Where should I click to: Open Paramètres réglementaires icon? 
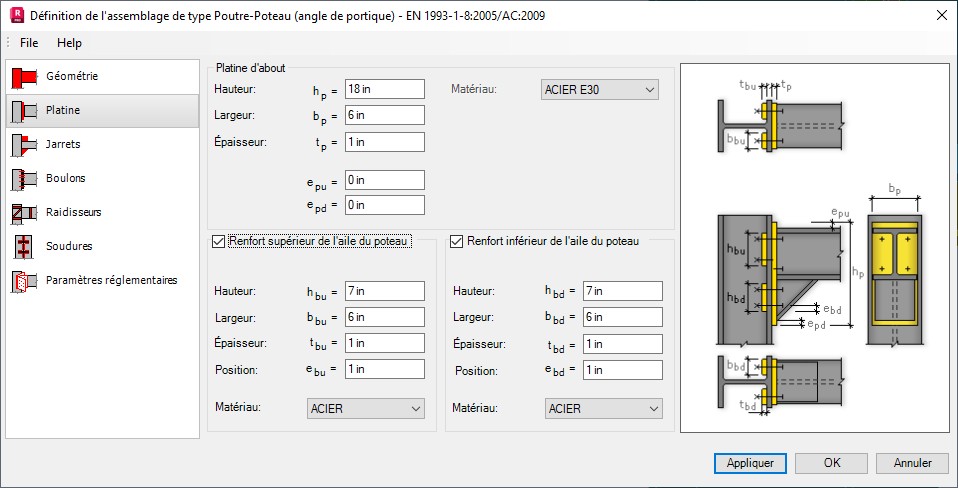[x=23, y=281]
